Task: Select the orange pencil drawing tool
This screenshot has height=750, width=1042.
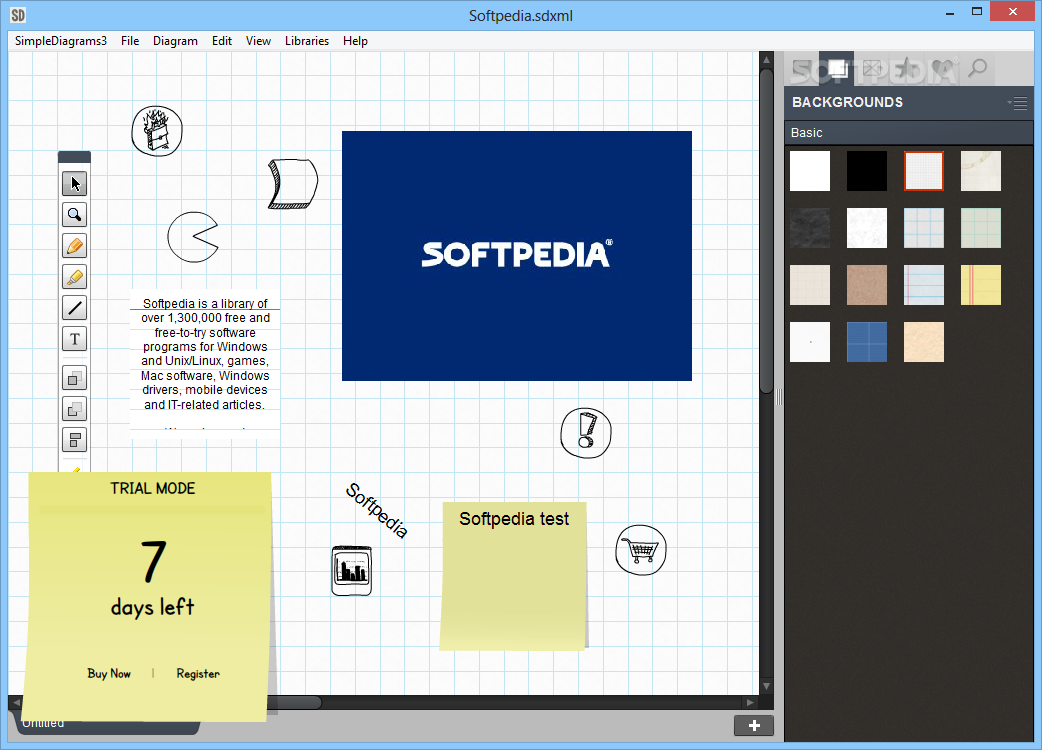Action: coord(74,246)
